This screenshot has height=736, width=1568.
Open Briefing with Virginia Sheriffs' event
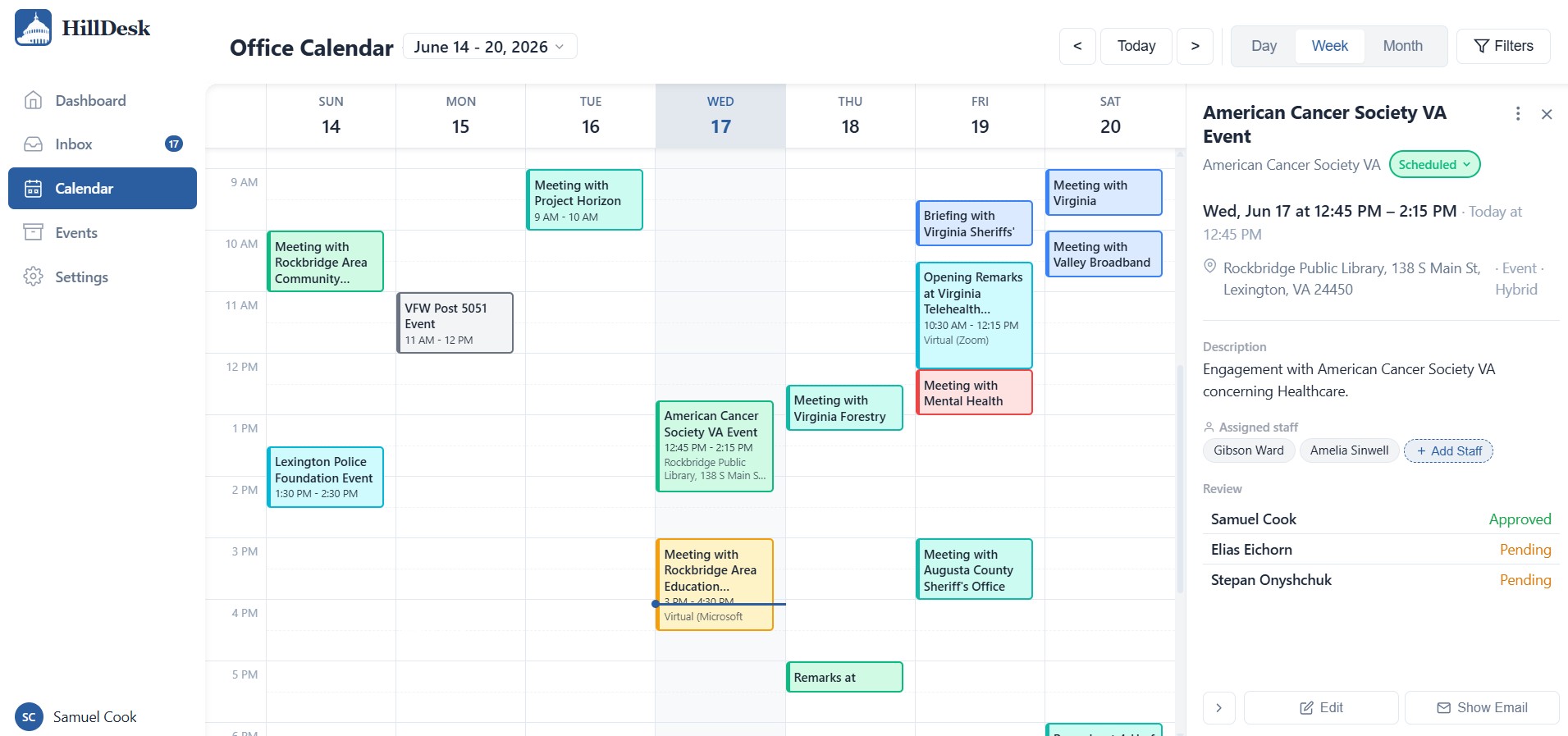[x=974, y=223]
